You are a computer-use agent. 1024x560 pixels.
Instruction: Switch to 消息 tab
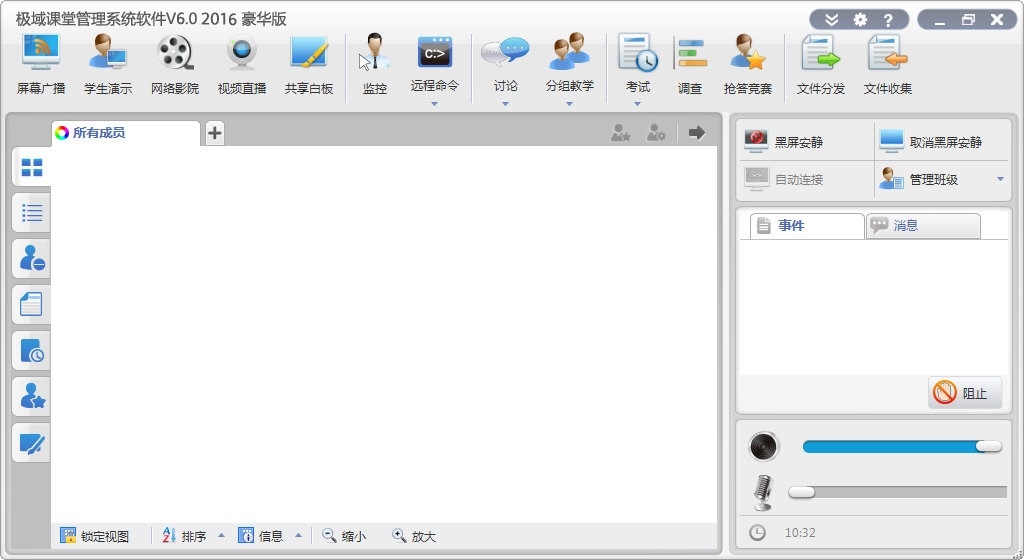[x=923, y=226]
